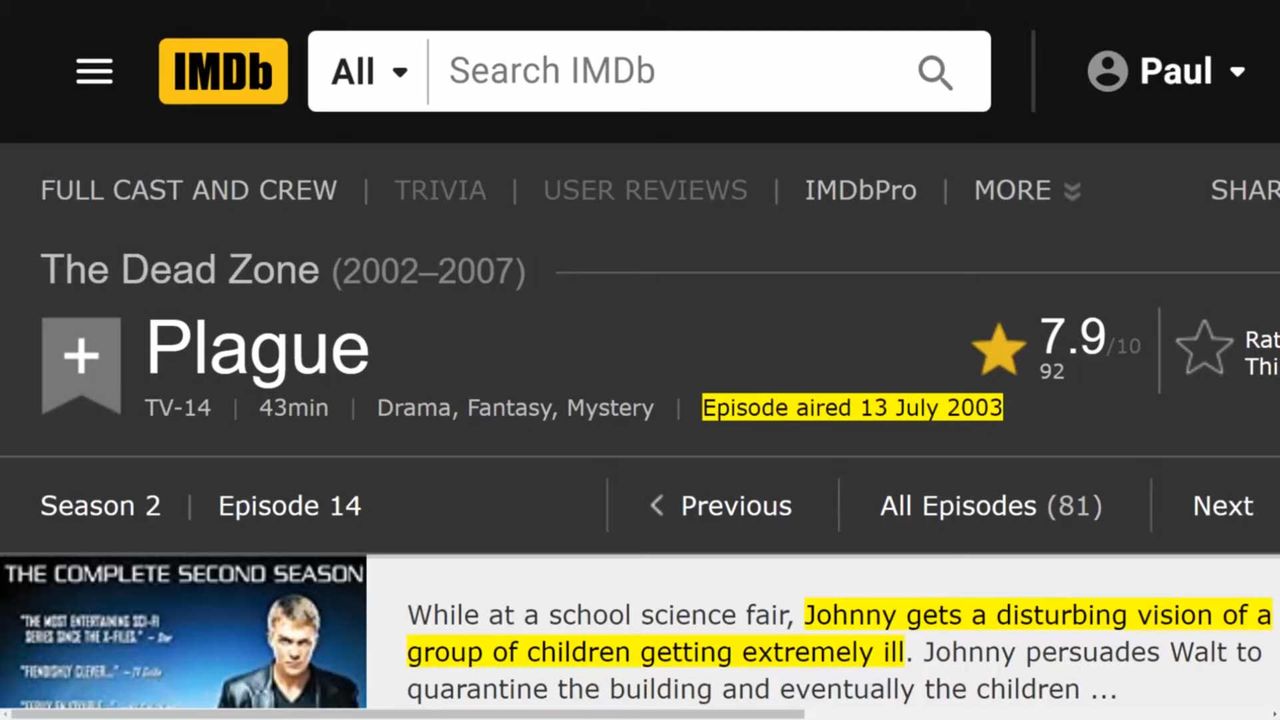Image resolution: width=1280 pixels, height=720 pixels.
Task: Go to the Next episode
Action: pos(1222,506)
